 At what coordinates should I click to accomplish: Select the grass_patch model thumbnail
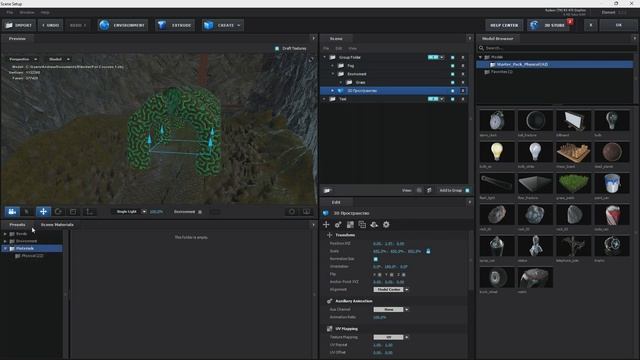point(573,184)
